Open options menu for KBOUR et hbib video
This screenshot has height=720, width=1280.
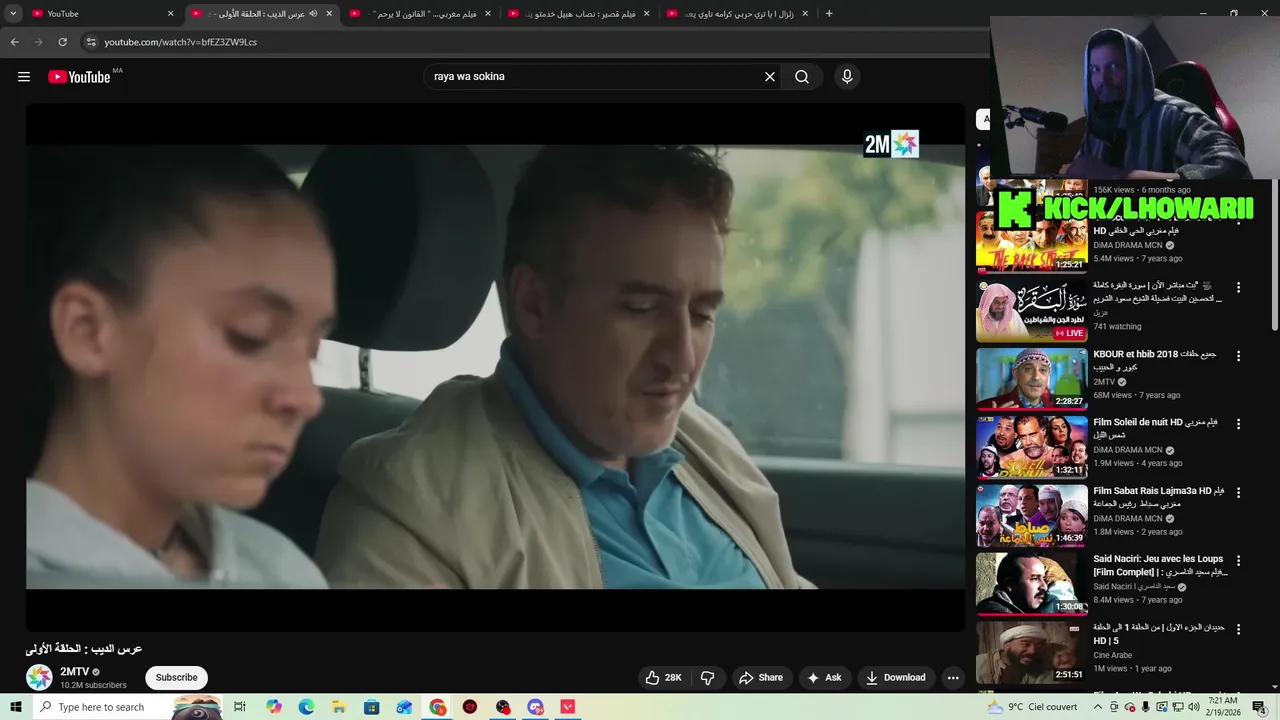1238,356
